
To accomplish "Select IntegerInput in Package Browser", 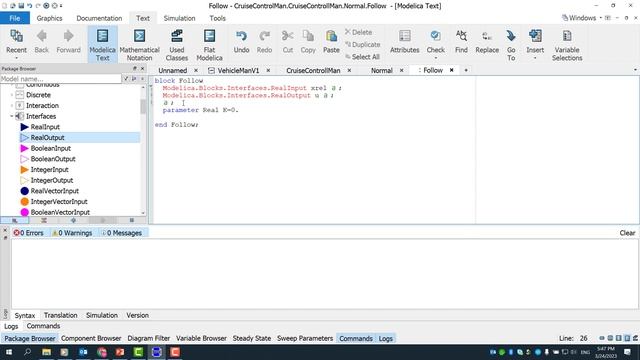I will pyautogui.click(x=49, y=169).
